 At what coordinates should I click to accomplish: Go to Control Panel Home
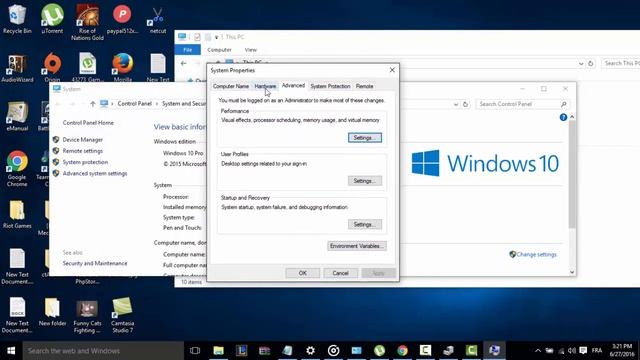[x=88, y=123]
